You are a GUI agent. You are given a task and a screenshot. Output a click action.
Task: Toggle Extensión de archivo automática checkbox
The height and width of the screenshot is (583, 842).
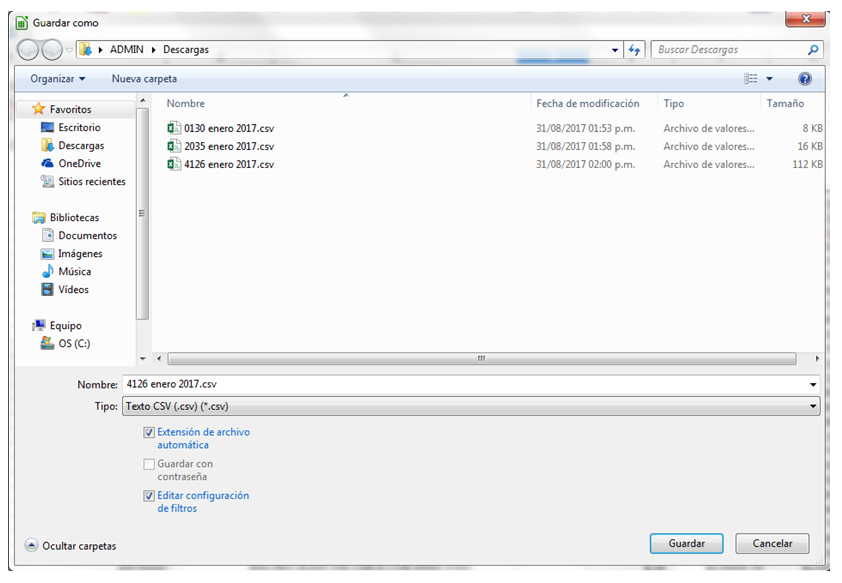coord(149,433)
